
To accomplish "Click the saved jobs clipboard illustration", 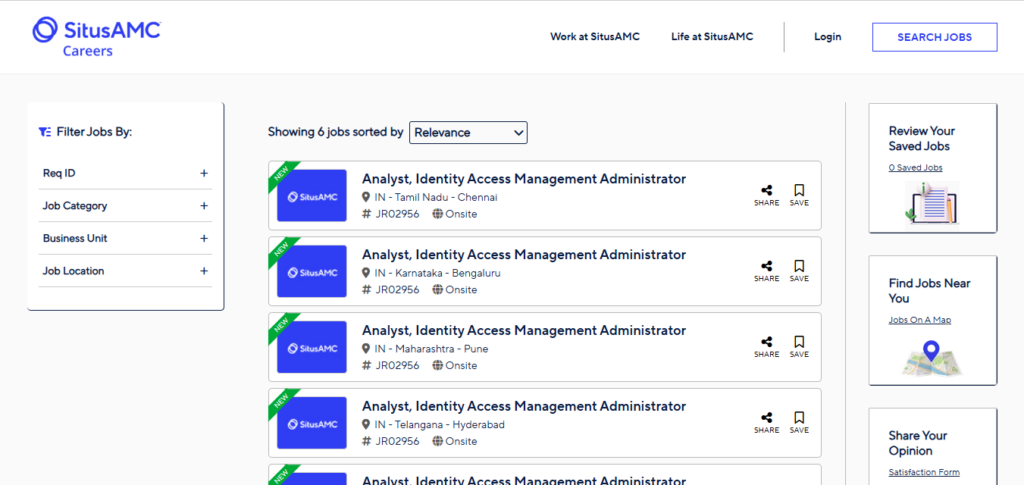I will point(932,204).
